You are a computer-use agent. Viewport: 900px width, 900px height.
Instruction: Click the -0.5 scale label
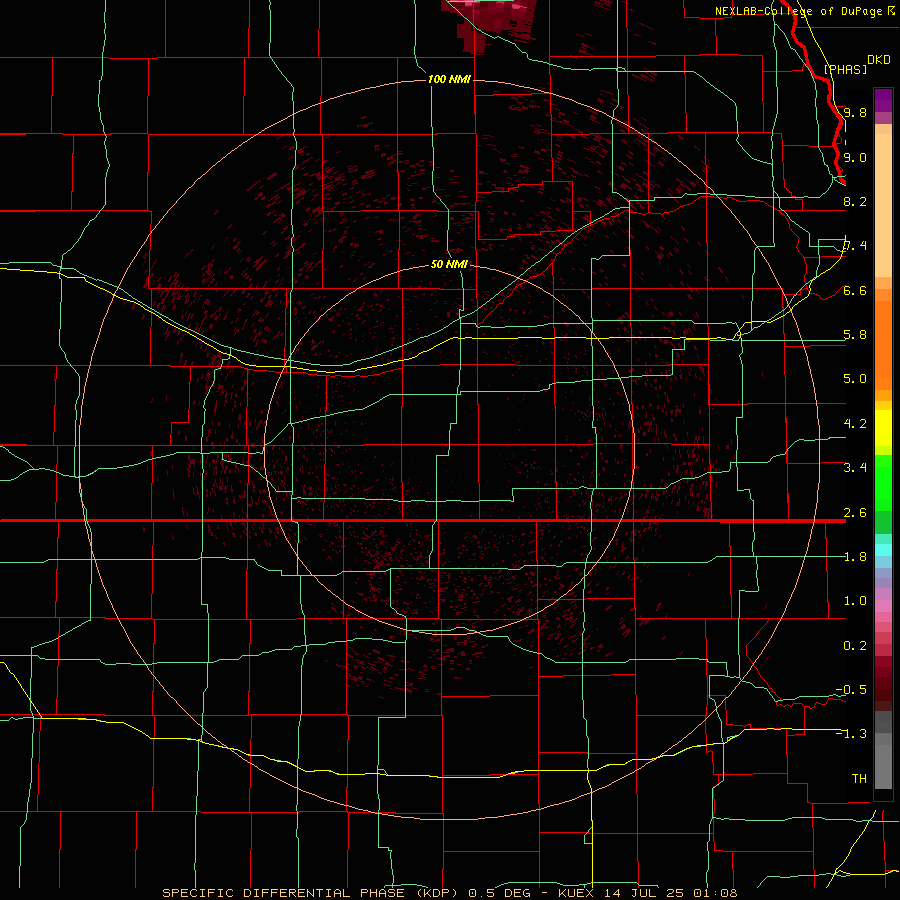(x=851, y=689)
